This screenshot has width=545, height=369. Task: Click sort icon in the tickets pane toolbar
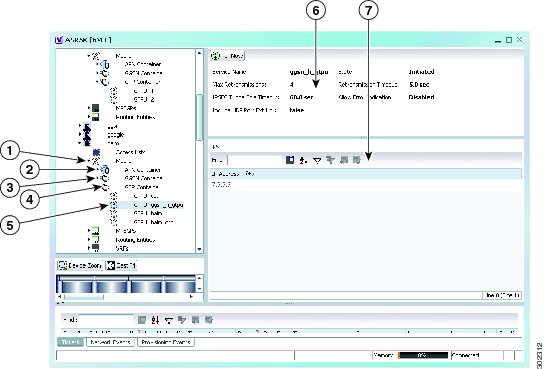[x=155, y=320]
